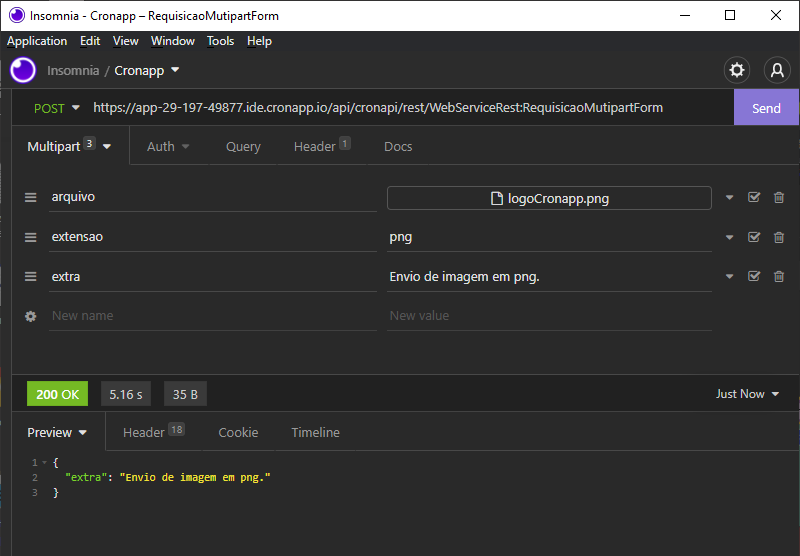The width and height of the screenshot is (800, 556).
Task: Send the request with the Send button
Action: coord(766,108)
